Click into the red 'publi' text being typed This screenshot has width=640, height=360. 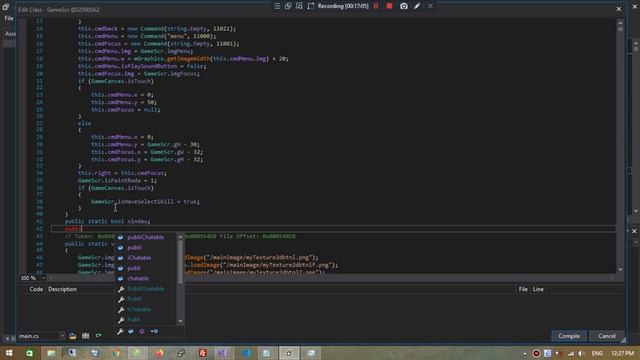[x=73, y=229]
